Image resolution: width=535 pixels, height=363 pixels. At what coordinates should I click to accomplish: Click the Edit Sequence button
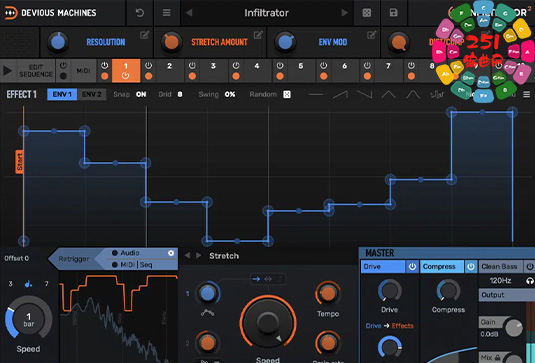pyautogui.click(x=35, y=71)
